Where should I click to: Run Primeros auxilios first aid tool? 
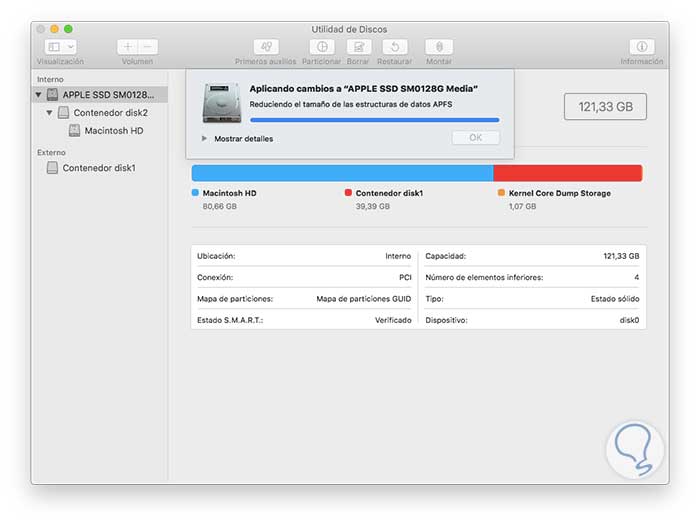[x=266, y=46]
